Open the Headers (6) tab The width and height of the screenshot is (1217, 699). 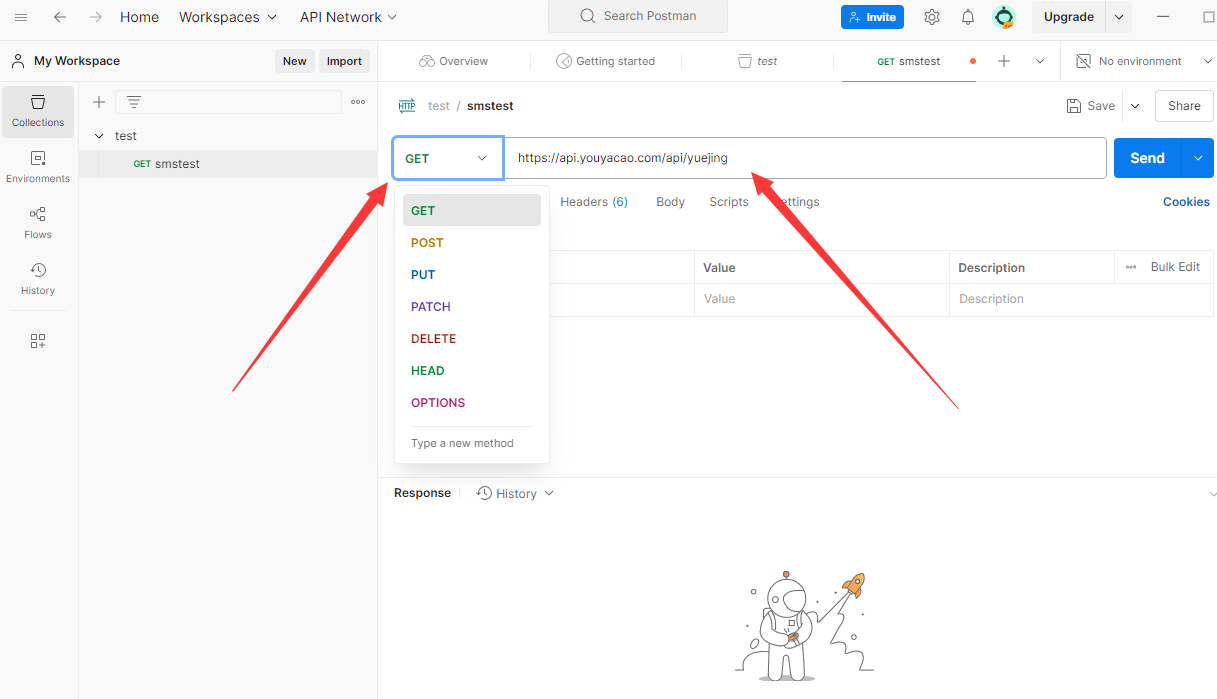tap(594, 202)
